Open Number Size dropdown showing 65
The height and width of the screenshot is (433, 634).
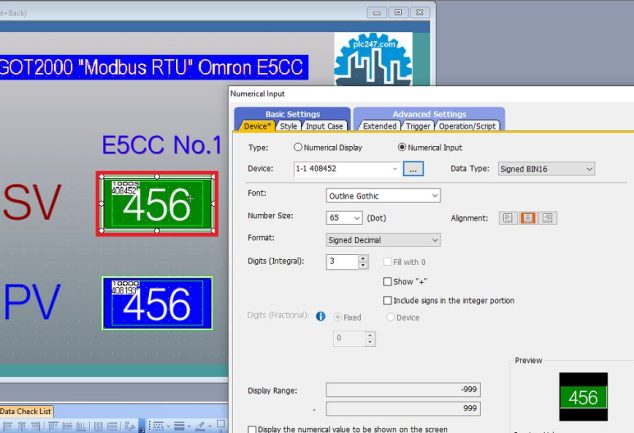pos(344,218)
